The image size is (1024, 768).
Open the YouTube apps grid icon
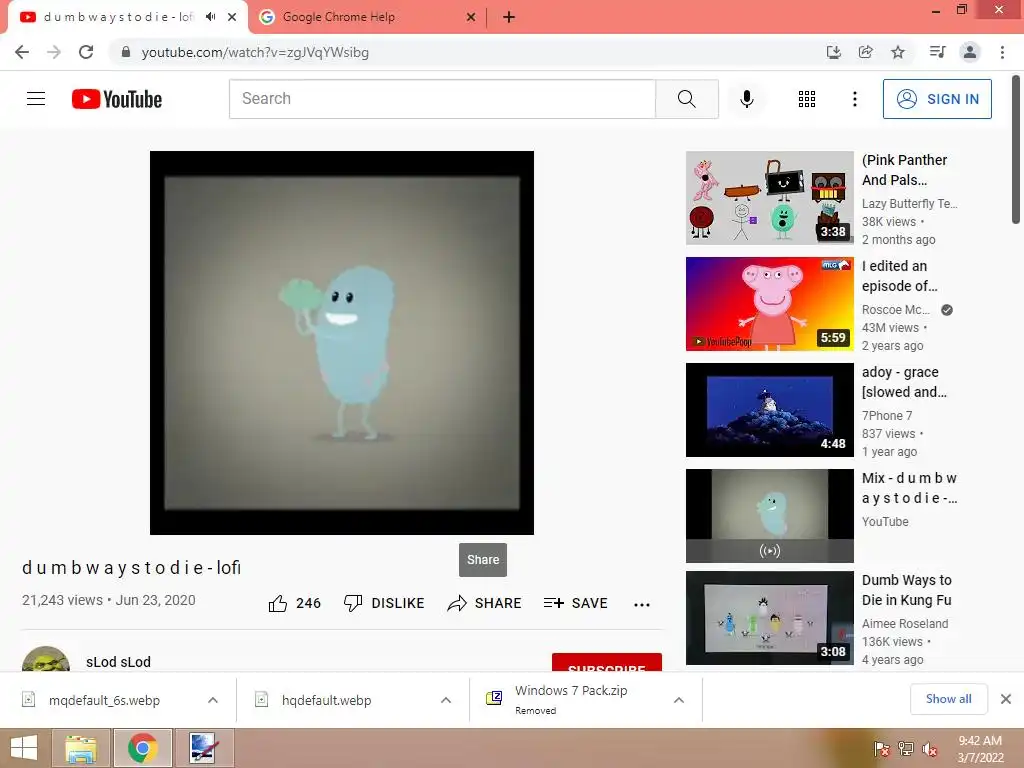[807, 99]
